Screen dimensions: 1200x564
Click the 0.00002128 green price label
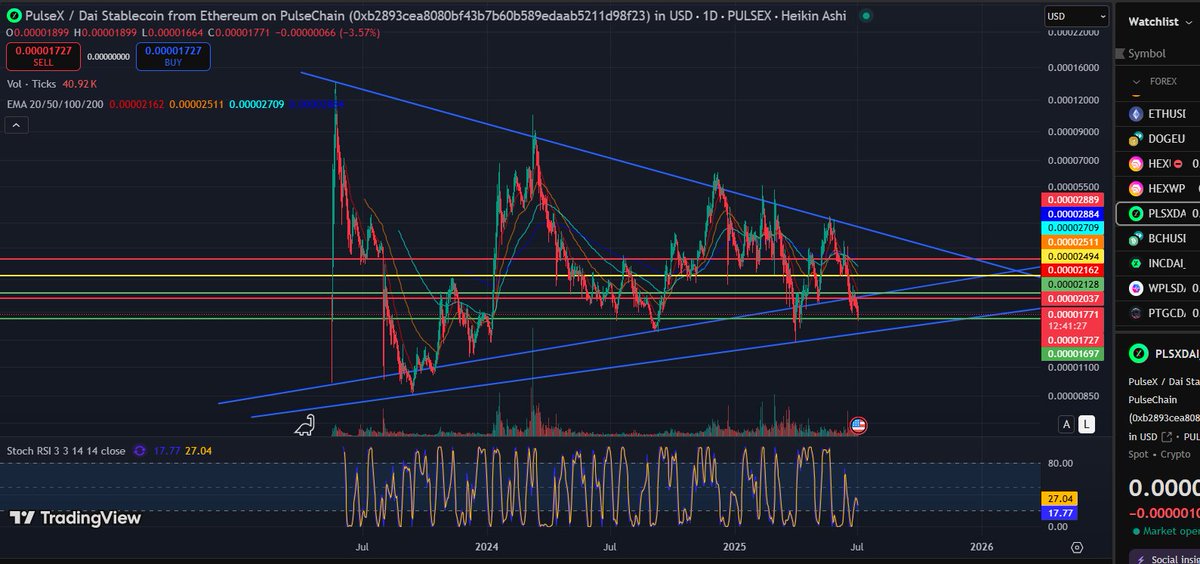pyautogui.click(x=1071, y=284)
